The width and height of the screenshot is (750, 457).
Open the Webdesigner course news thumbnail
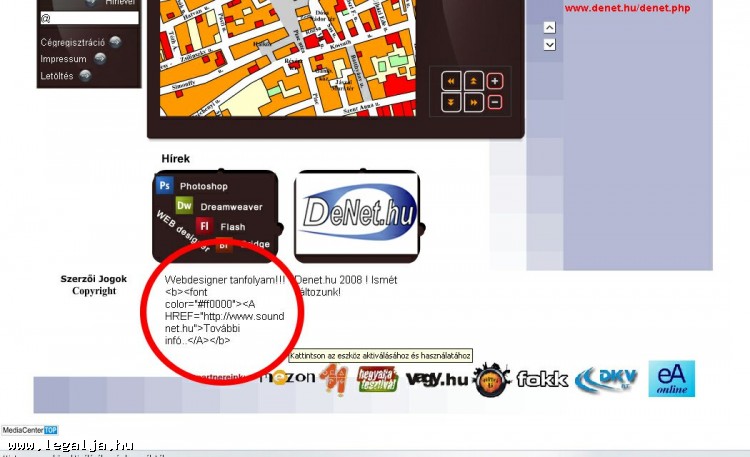click(x=214, y=214)
